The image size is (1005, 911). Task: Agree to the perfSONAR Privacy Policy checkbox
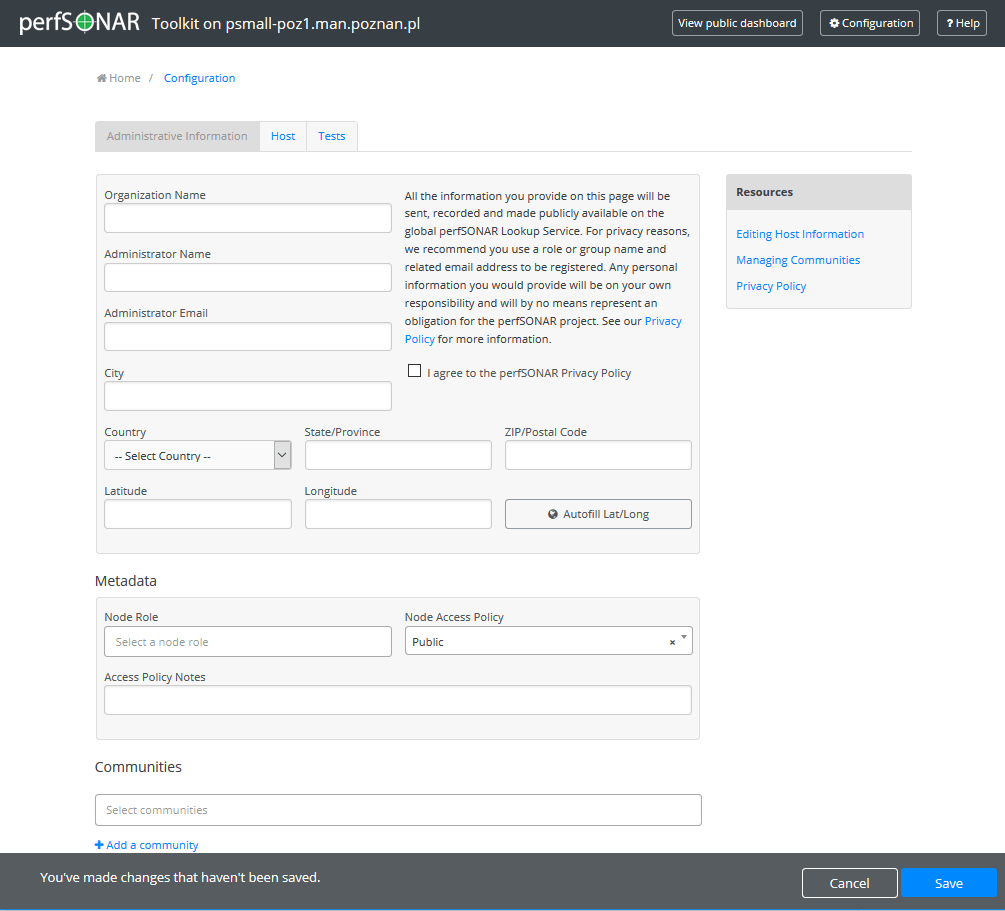[414, 370]
